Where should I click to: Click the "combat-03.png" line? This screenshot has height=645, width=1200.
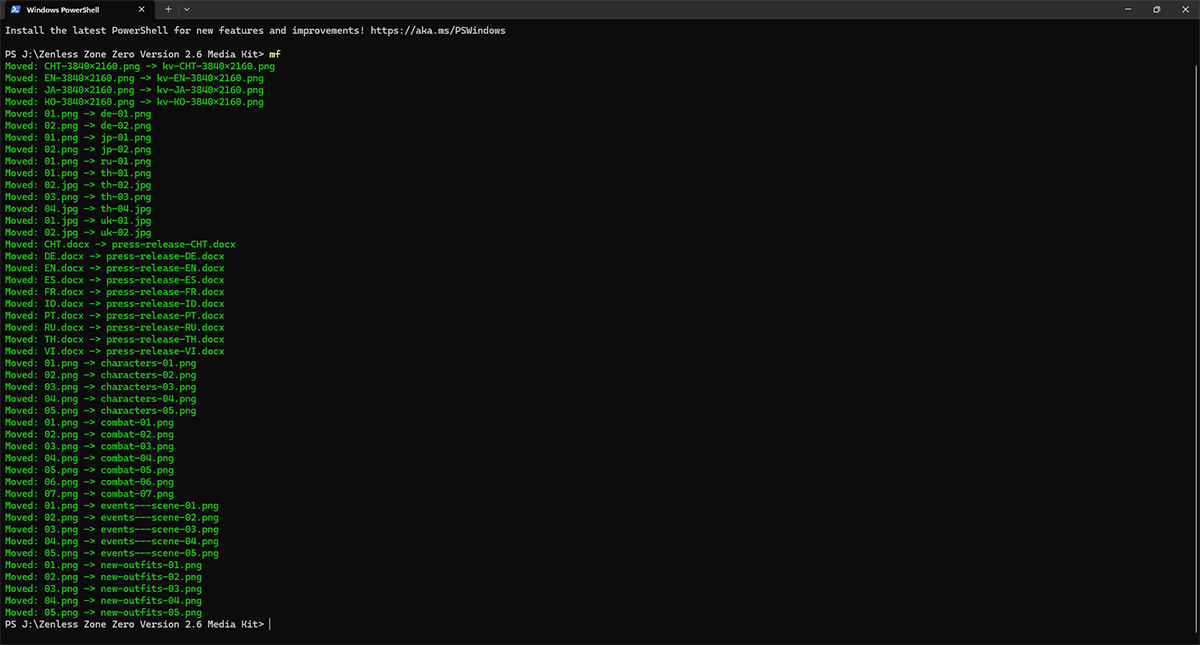(90, 446)
